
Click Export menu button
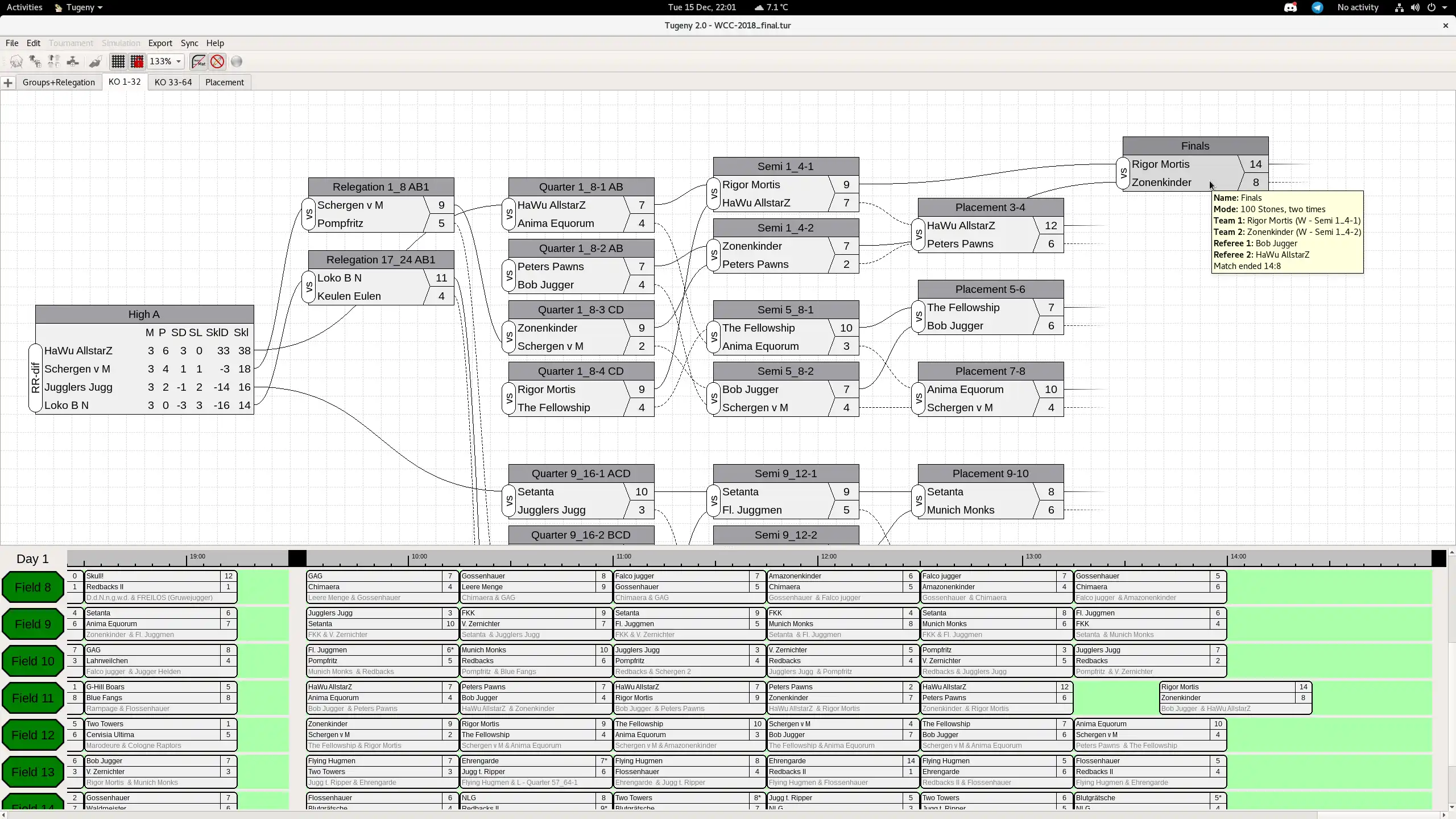coord(159,42)
